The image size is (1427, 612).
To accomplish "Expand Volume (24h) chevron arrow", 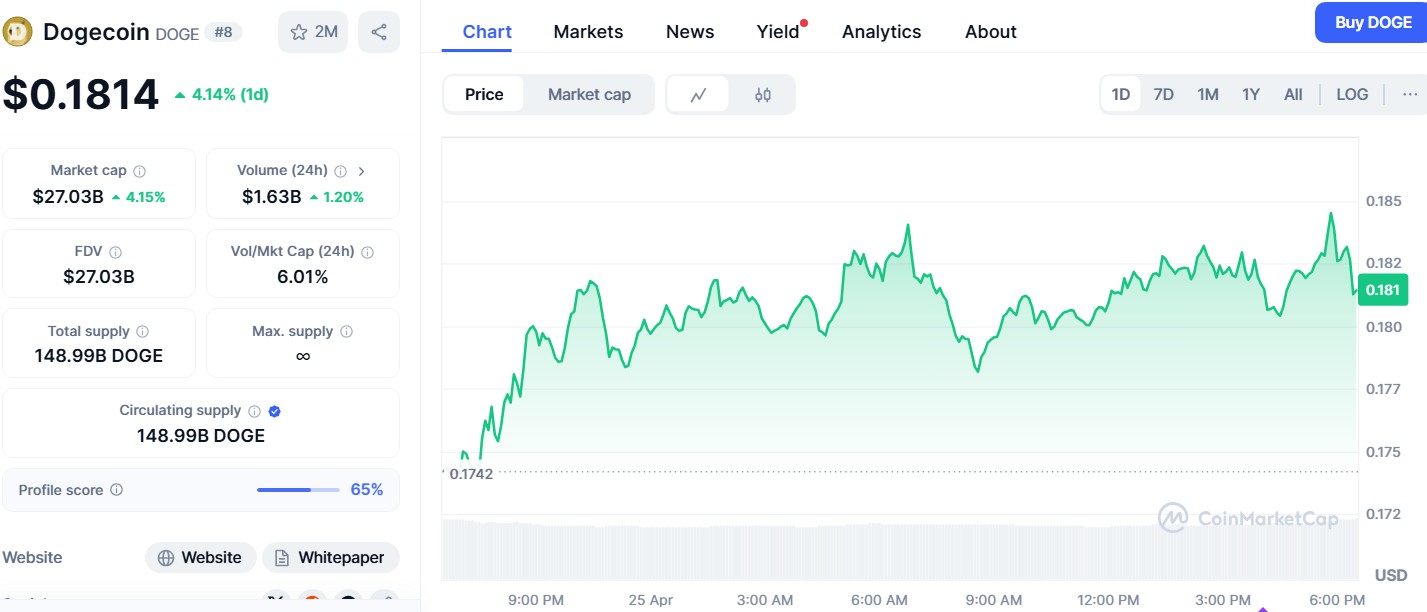I will click(361, 171).
